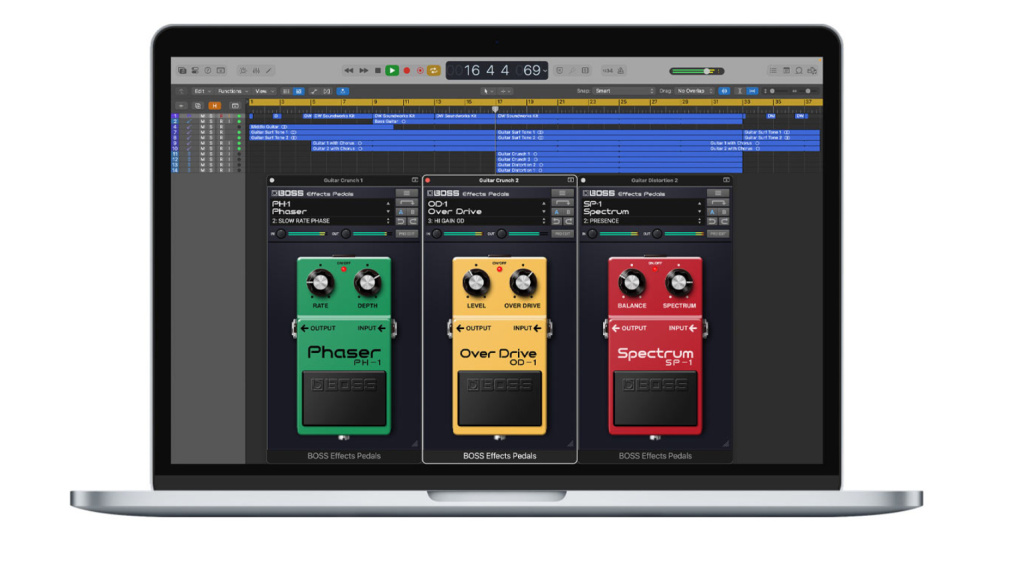Image resolution: width=1024 pixels, height=565 pixels.
Task: Open the Edit menu in tracks area
Action: tap(199, 91)
